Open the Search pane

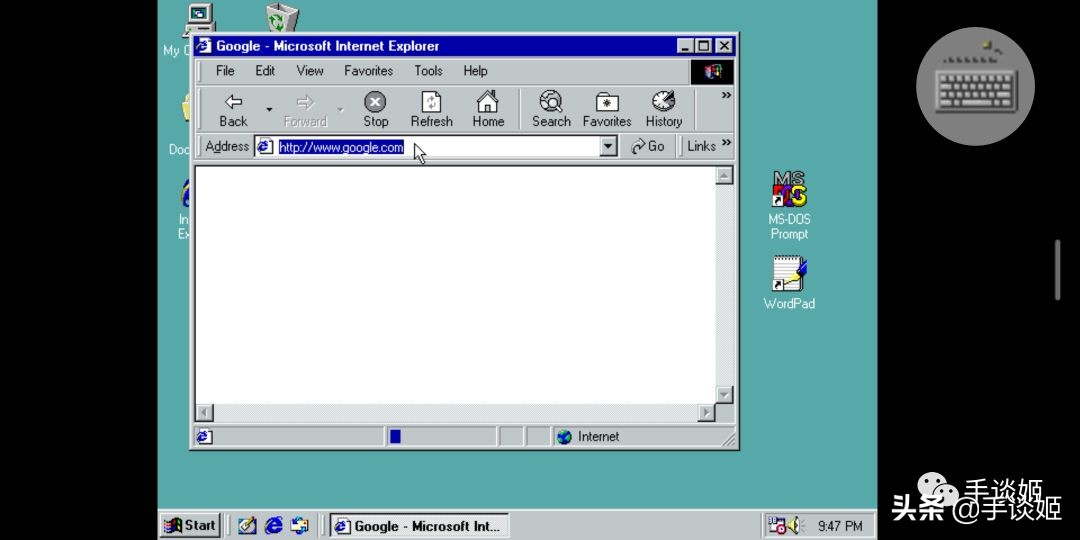pyautogui.click(x=551, y=110)
